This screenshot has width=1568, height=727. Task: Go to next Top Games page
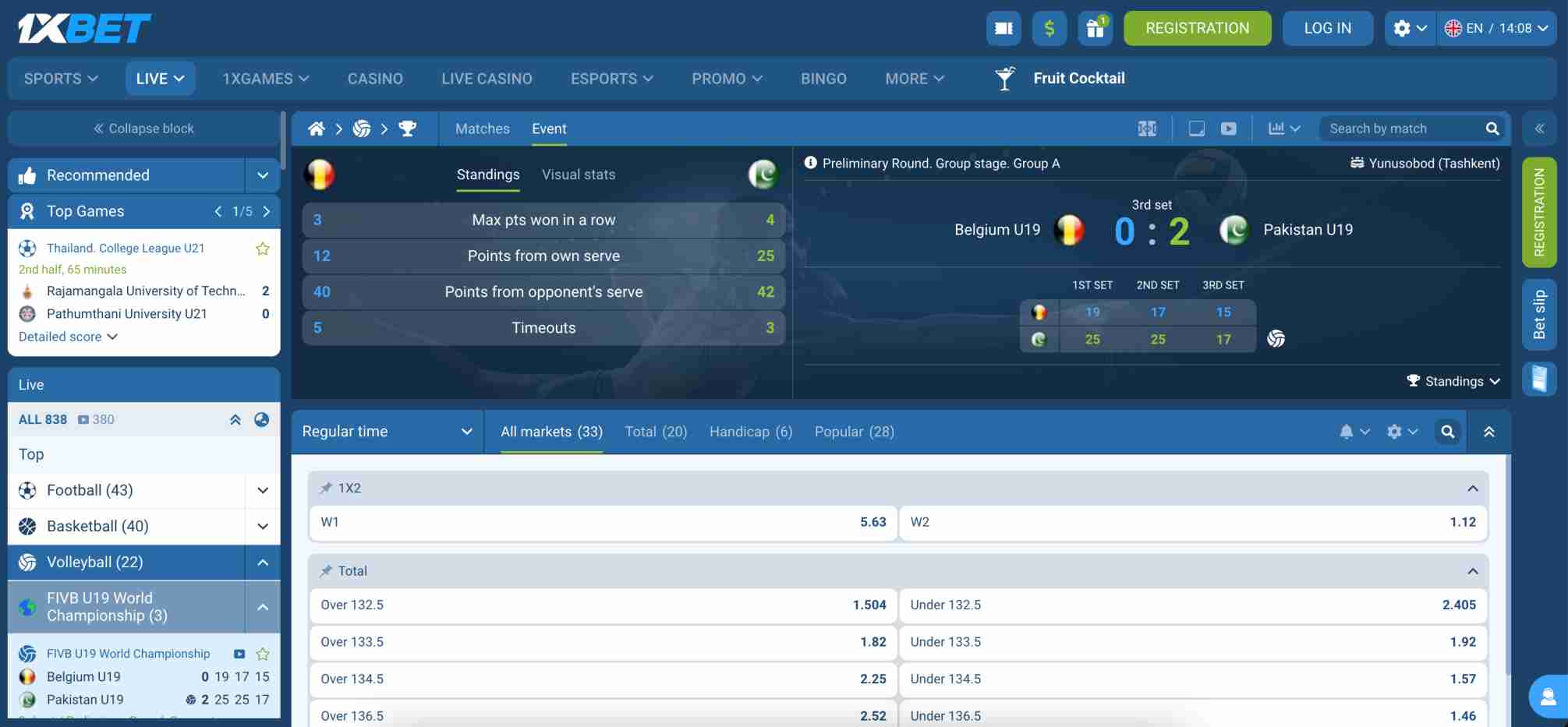point(267,211)
